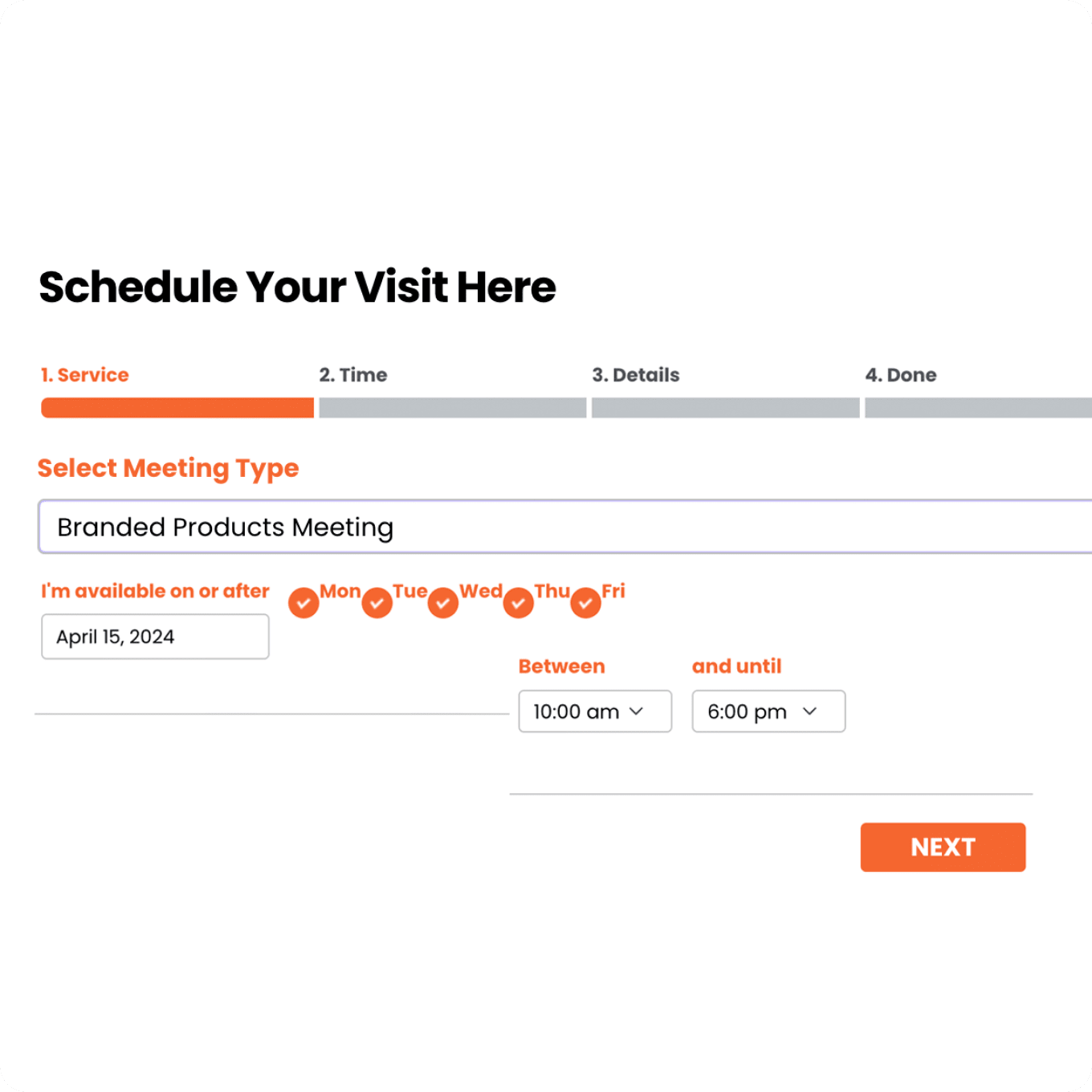Expand the Branded Products Meeting selector
Viewport: 1092px width, 1092px height.
click(x=562, y=527)
